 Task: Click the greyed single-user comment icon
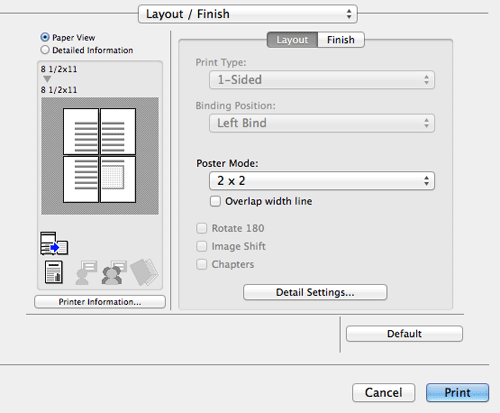pyautogui.click(x=86, y=272)
